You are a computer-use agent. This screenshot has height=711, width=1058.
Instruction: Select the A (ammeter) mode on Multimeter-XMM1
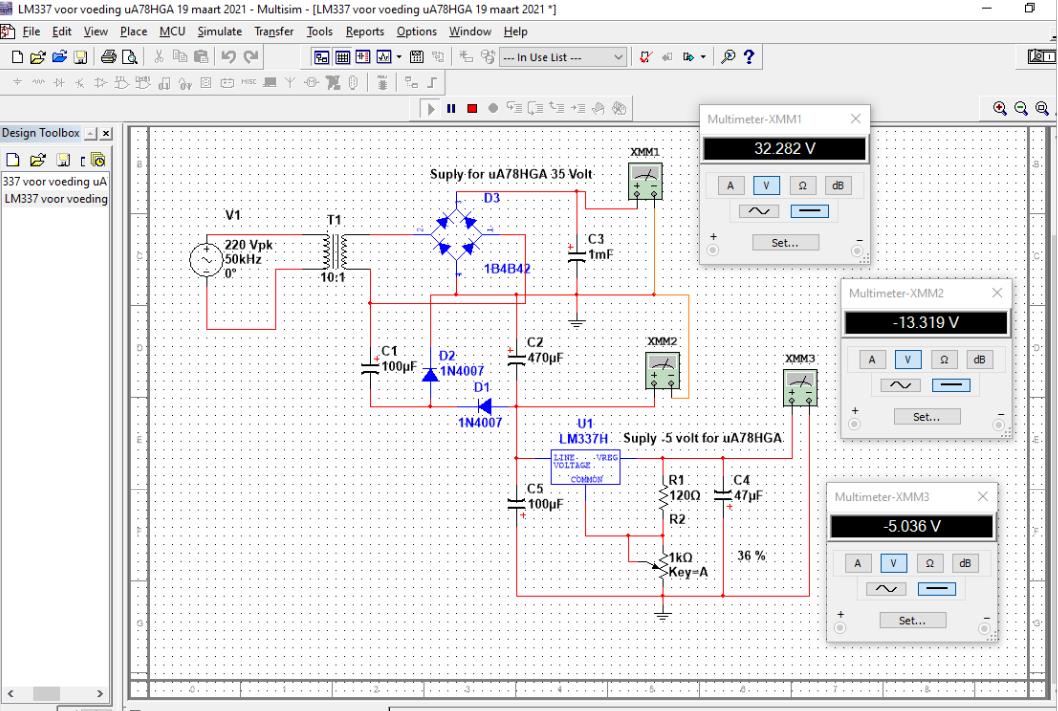(730, 186)
